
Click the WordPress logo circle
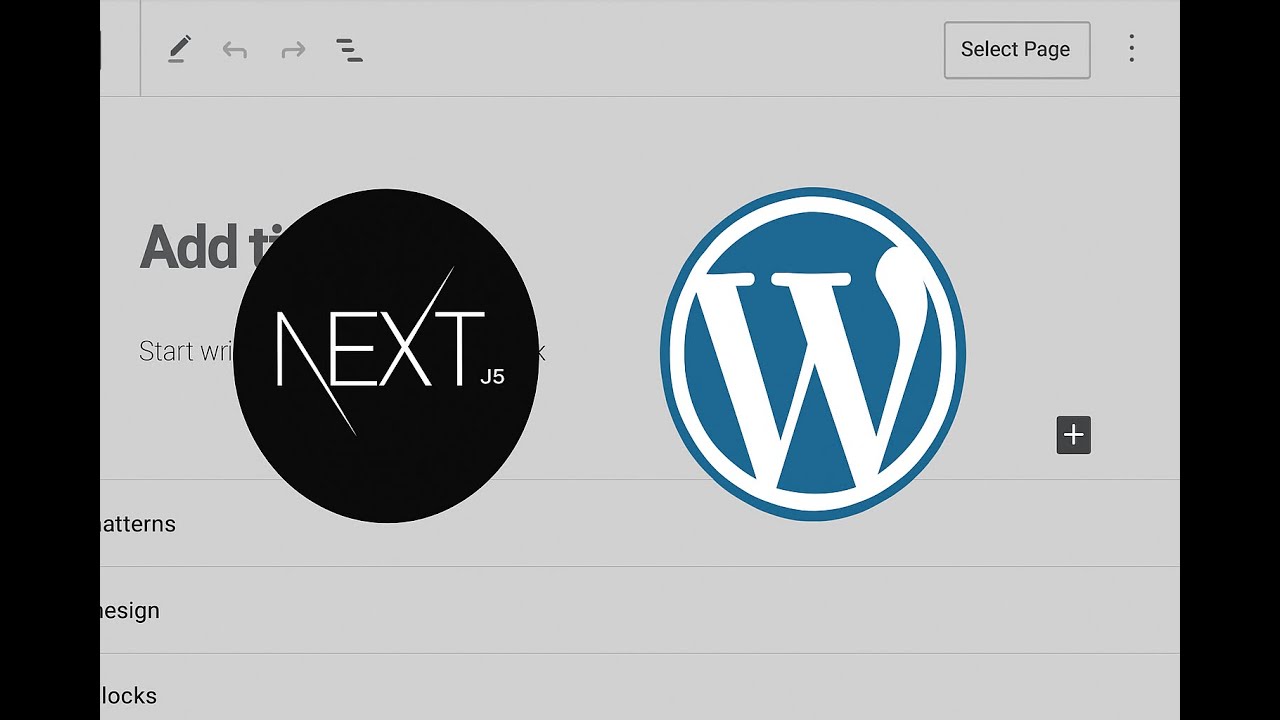(812, 354)
